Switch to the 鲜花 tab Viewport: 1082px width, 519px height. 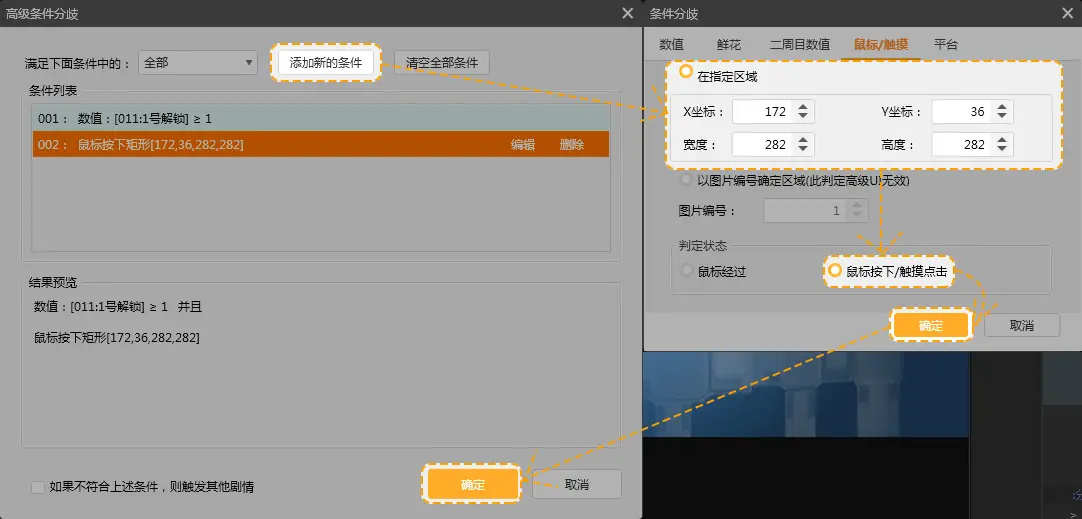coord(729,44)
